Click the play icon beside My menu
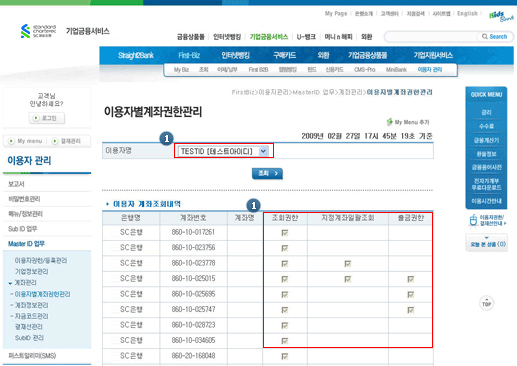The image size is (517, 366). point(11,141)
